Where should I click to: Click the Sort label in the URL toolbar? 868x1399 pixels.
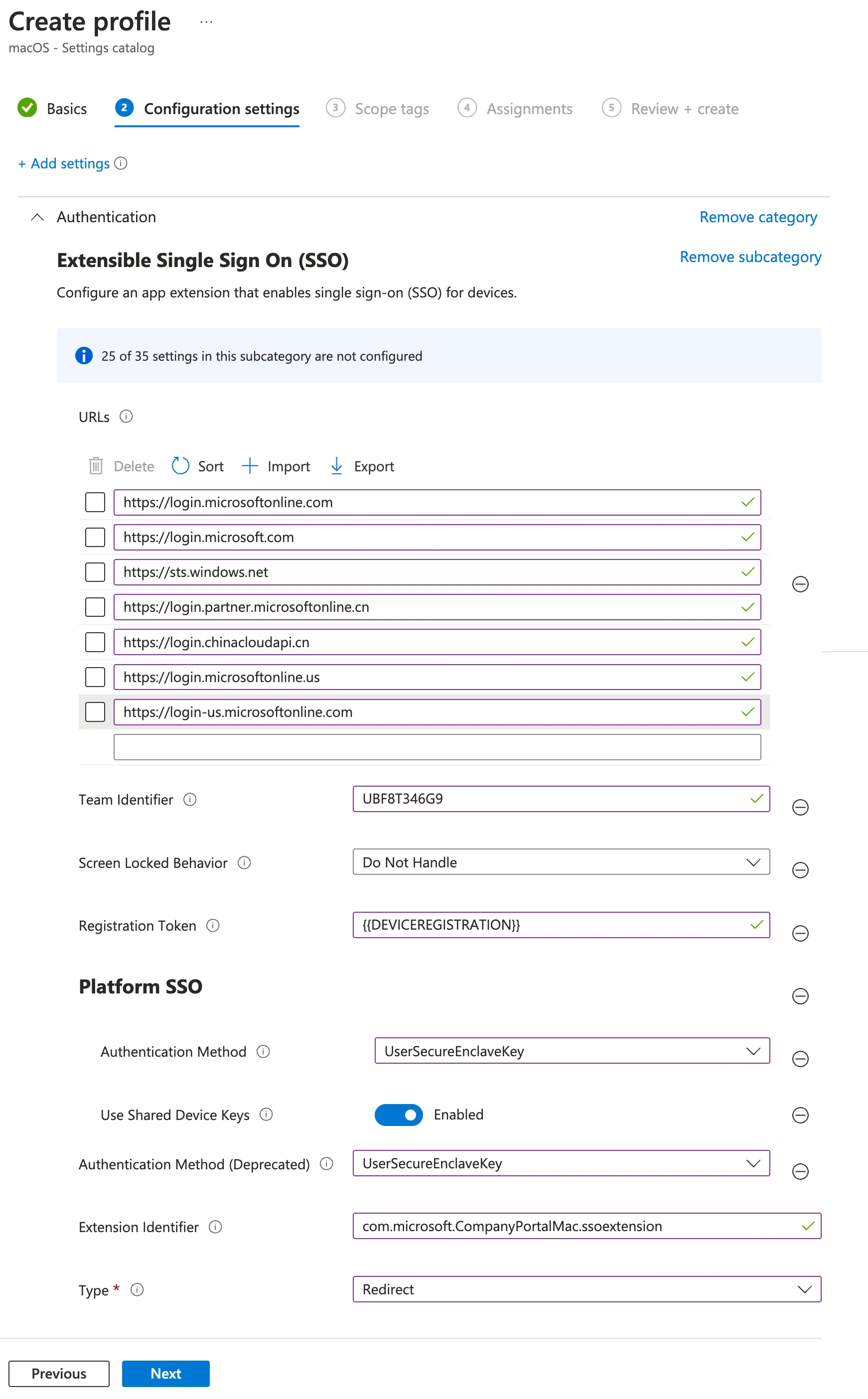211,466
